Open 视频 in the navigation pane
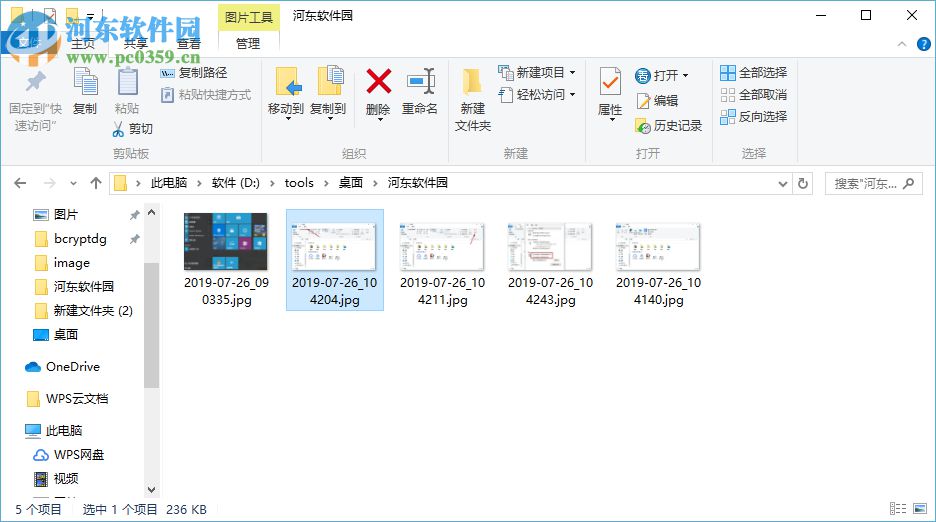This screenshot has width=936, height=522. click(x=66, y=478)
